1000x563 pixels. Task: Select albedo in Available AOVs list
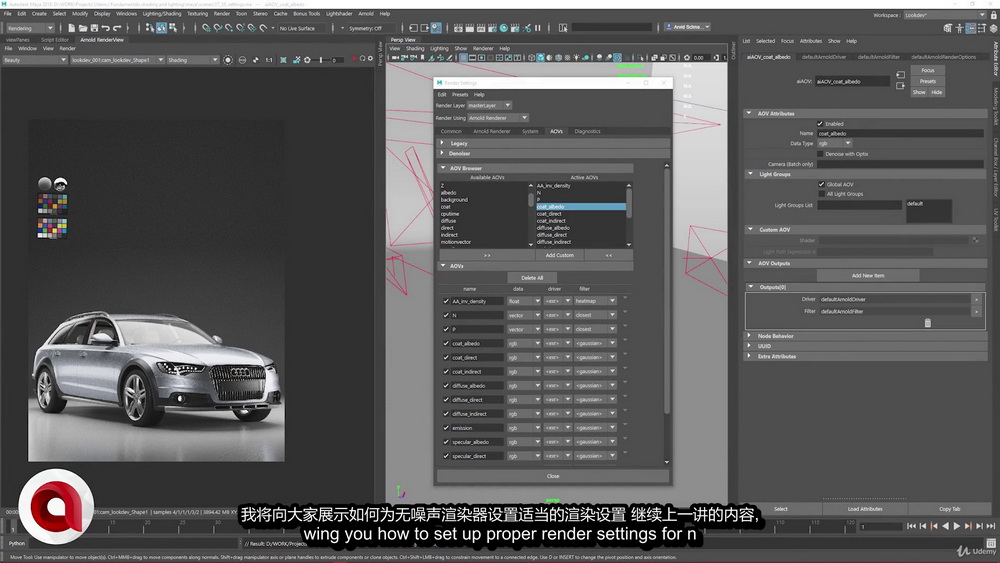click(x=448, y=193)
